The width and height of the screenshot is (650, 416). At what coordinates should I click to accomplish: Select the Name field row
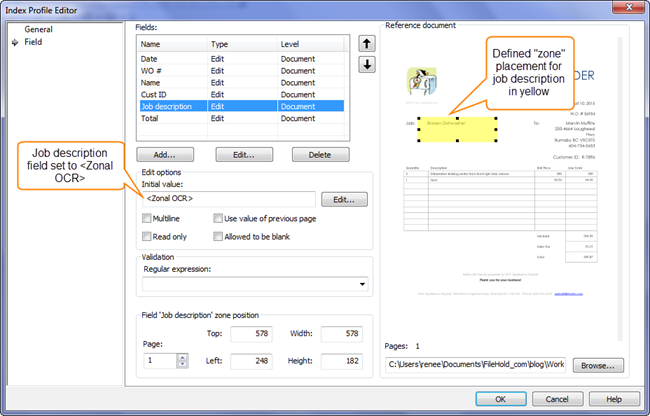[242, 83]
